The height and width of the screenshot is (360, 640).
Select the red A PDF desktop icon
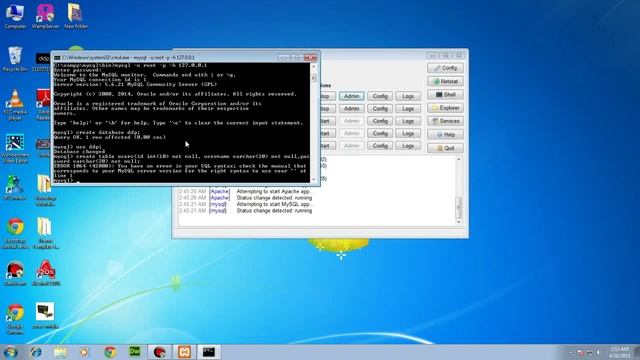46,273
